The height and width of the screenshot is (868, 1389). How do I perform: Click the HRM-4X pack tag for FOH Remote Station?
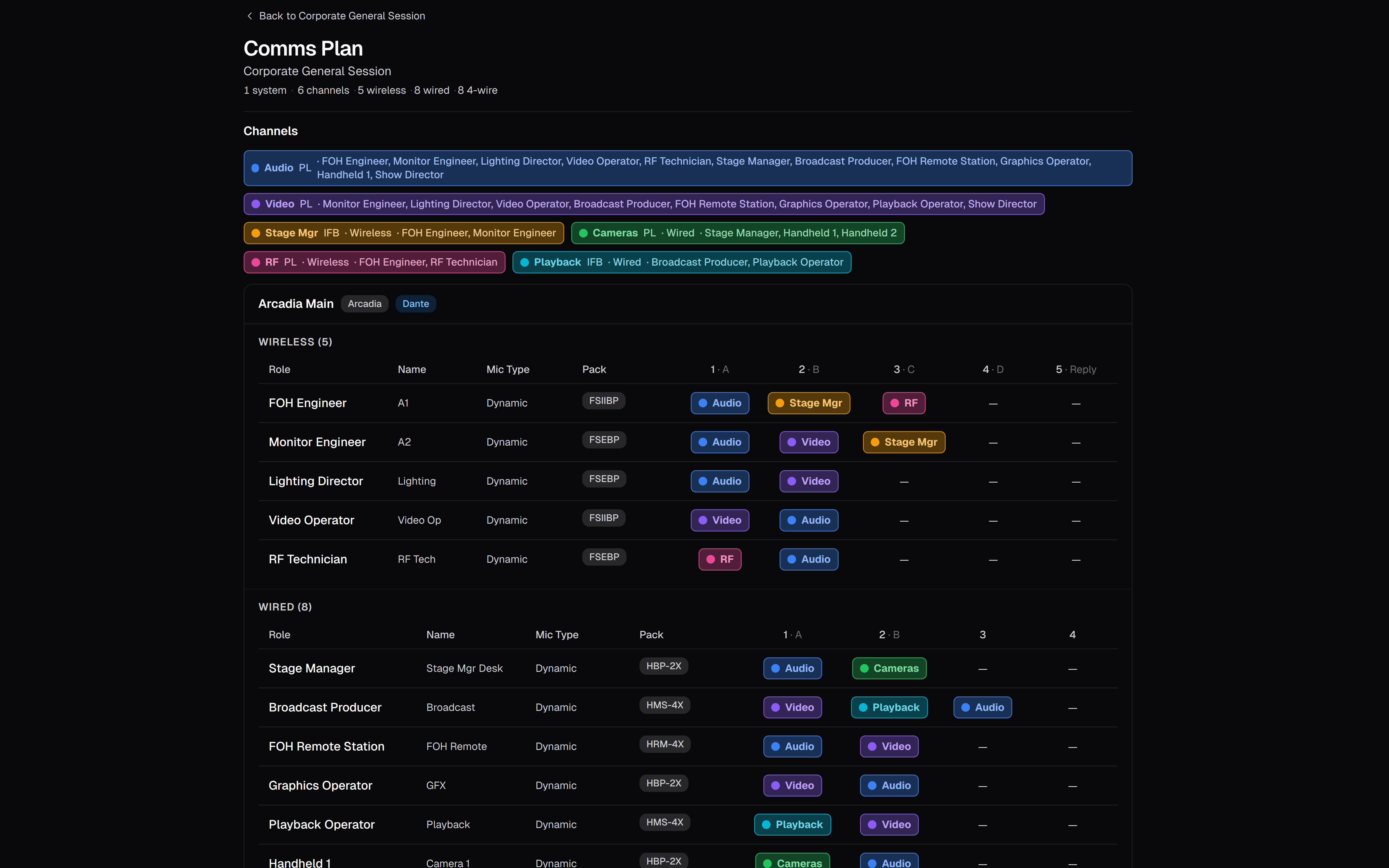(665, 744)
